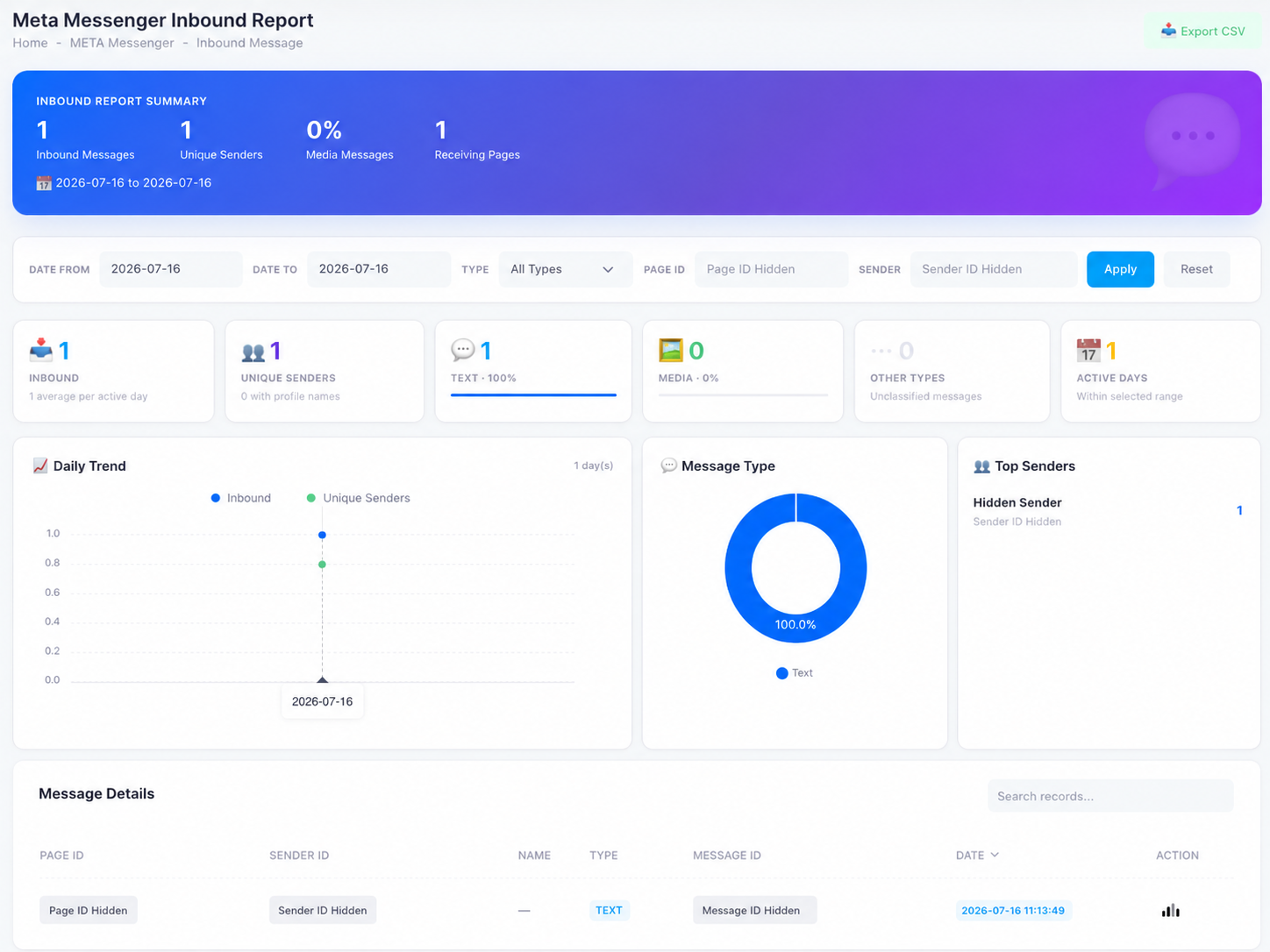Sort by the Sender ID column header

pos(299,856)
